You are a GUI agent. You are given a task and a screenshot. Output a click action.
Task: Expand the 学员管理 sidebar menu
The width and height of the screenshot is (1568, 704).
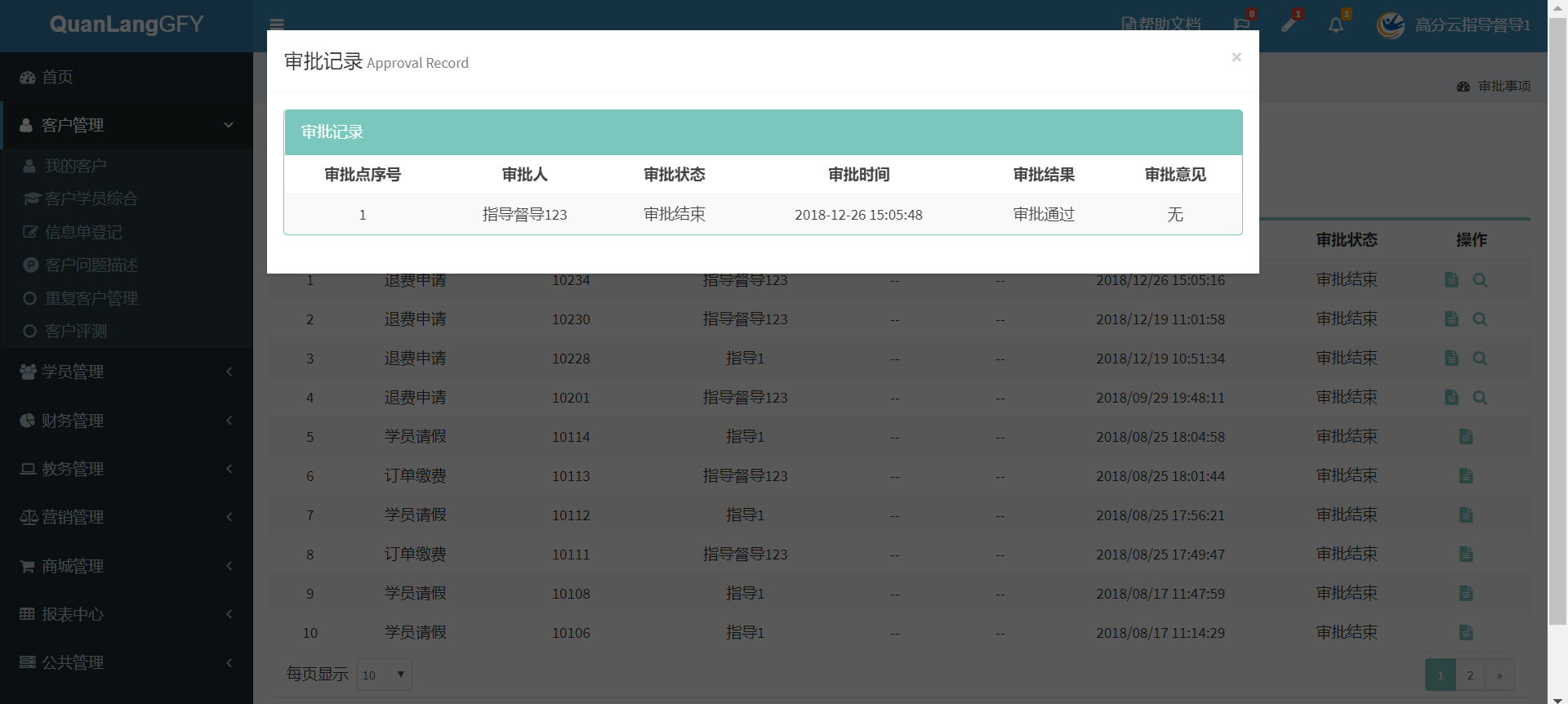(x=127, y=372)
